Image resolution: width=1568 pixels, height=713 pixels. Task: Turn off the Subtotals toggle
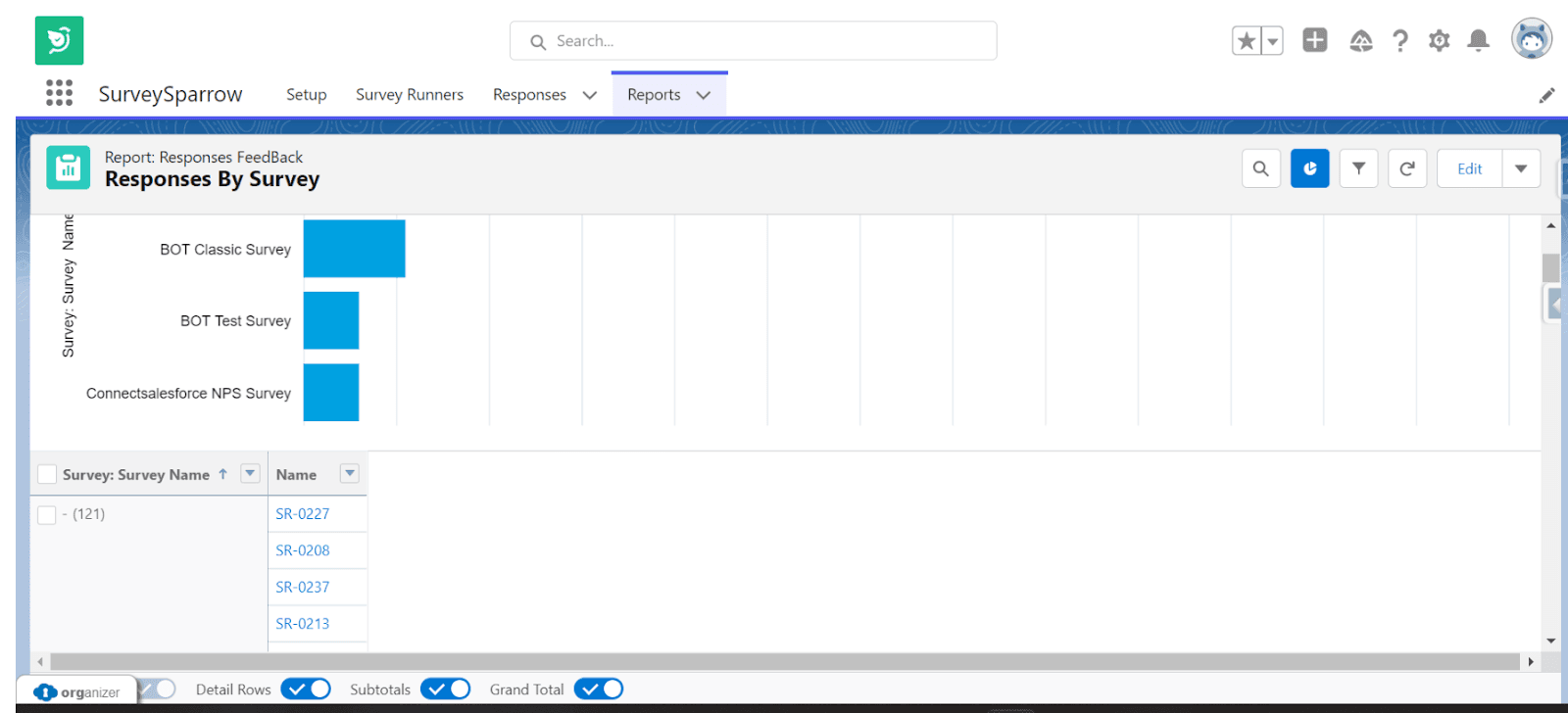pos(446,689)
